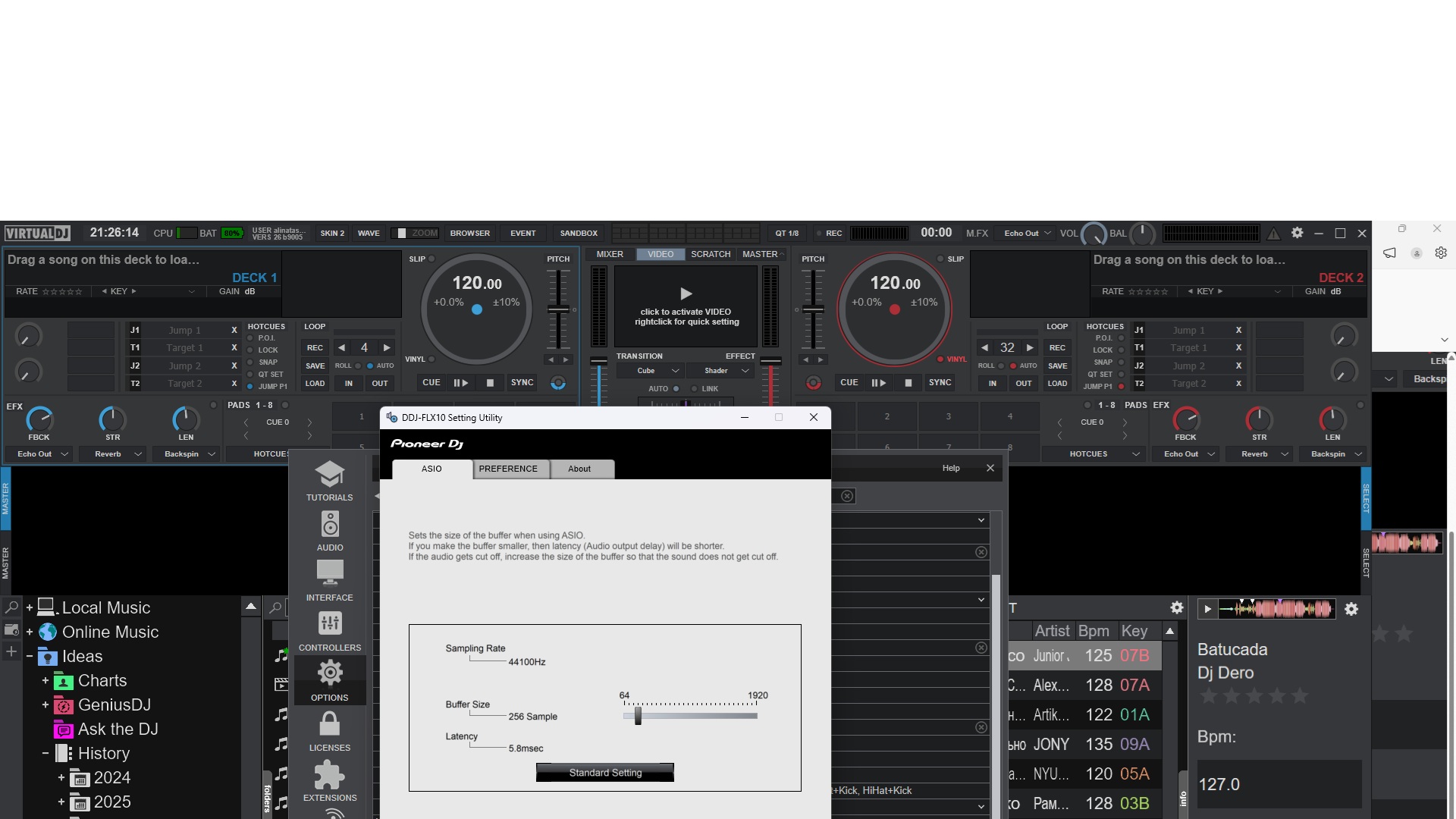The image size is (1456, 819).
Task: Switch to the PREFERENCE tab
Action: 507,469
